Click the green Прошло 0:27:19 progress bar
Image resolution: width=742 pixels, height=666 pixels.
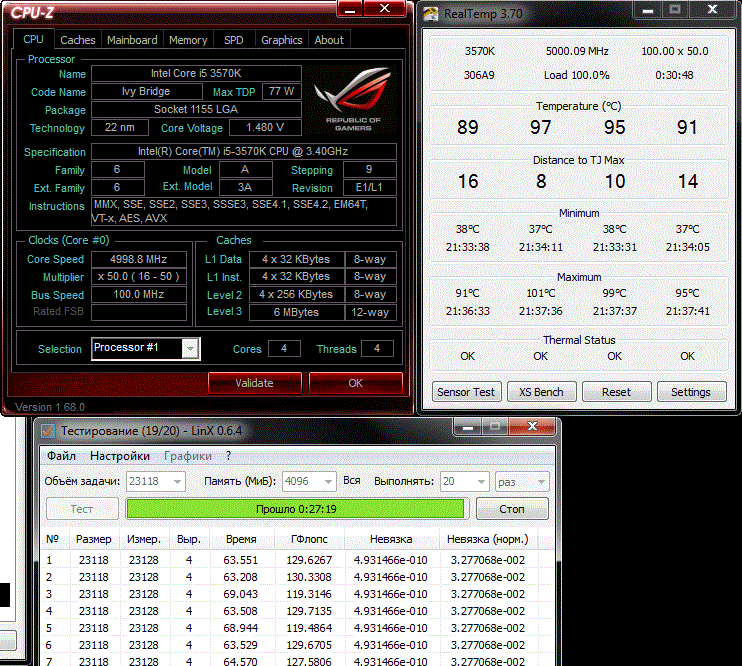click(296, 509)
